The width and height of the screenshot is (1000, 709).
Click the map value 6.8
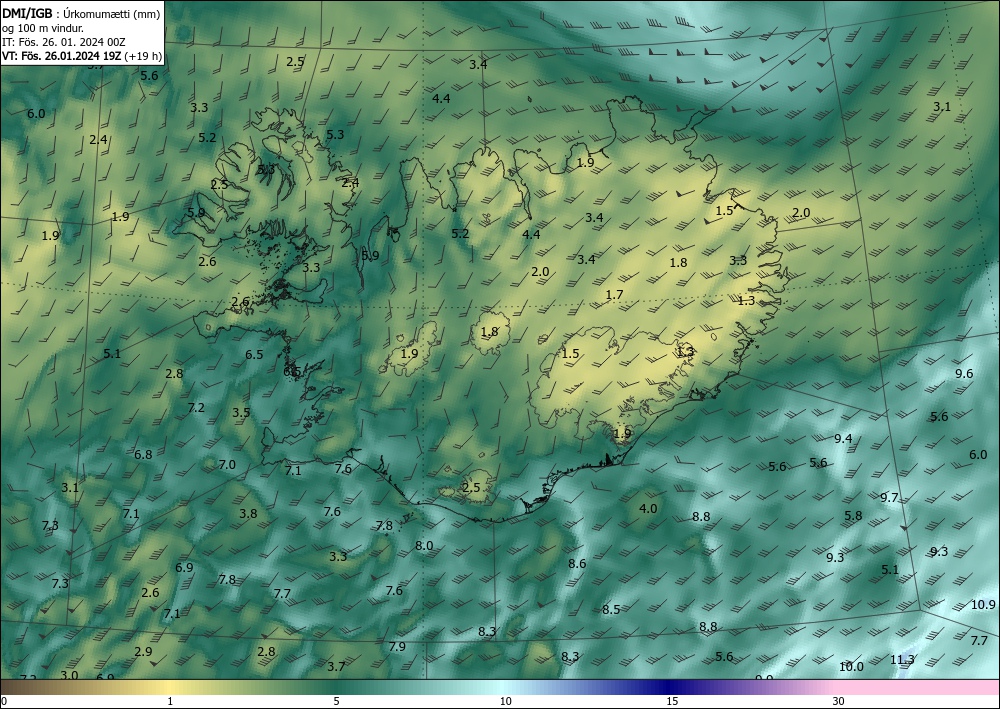click(143, 455)
